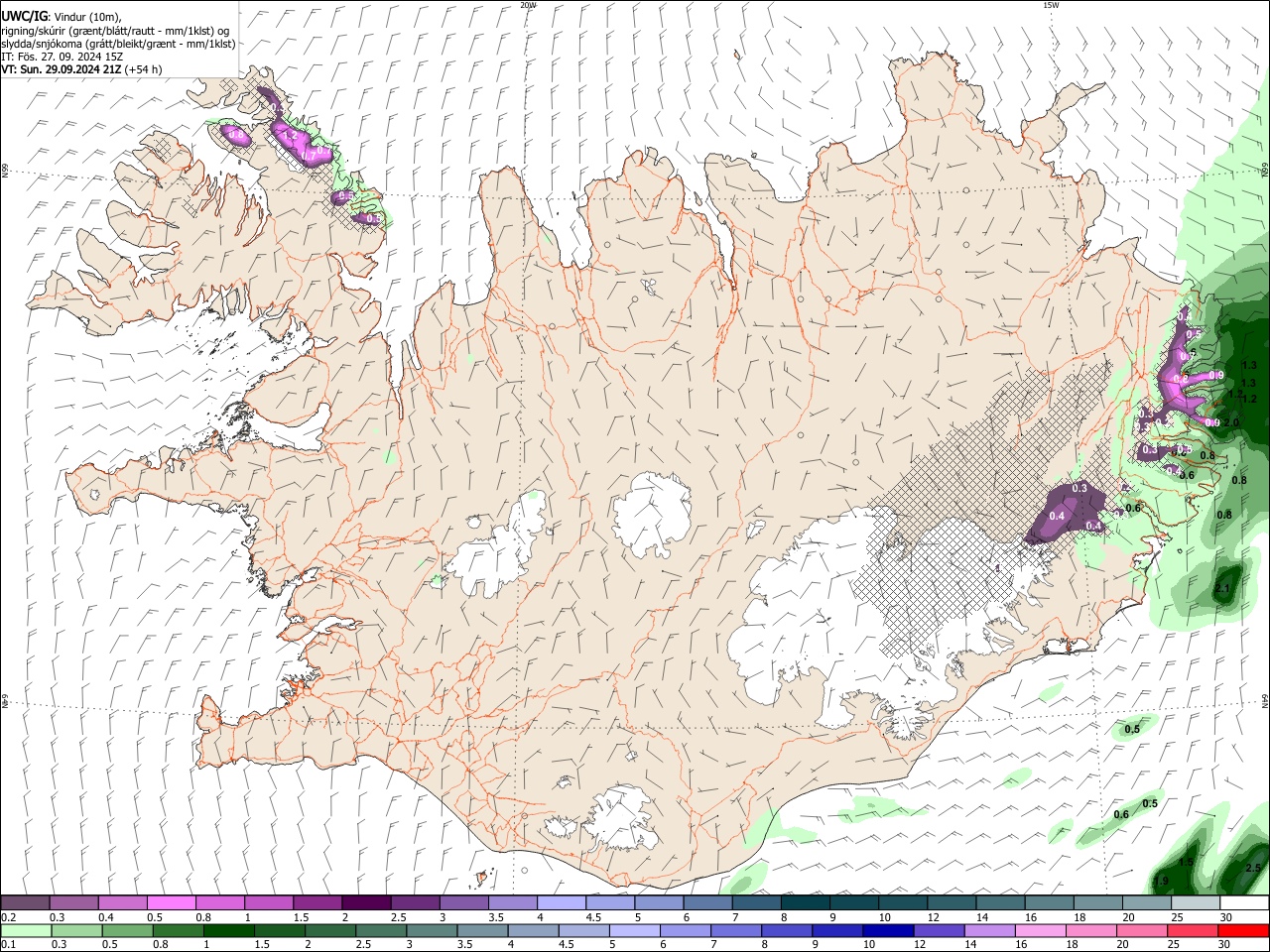Click the 'IT: Fös. 27. 09. 2024 15Z' line
The image size is (1270, 952).
point(62,57)
